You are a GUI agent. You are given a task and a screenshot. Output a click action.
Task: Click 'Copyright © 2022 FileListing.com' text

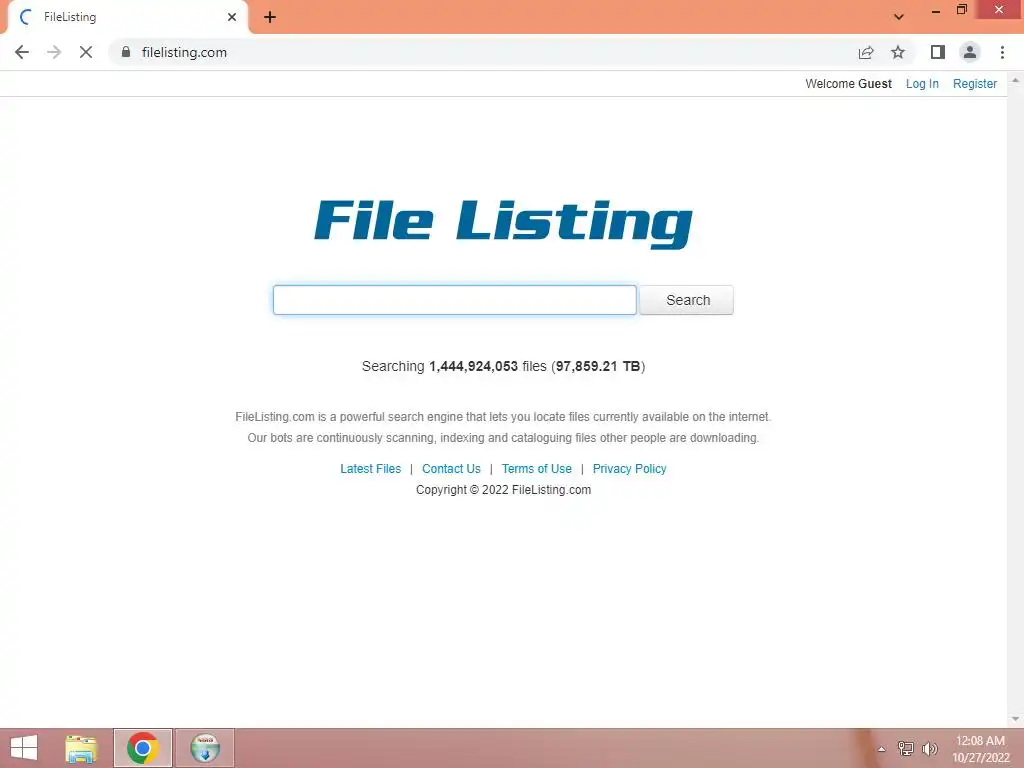click(x=504, y=490)
